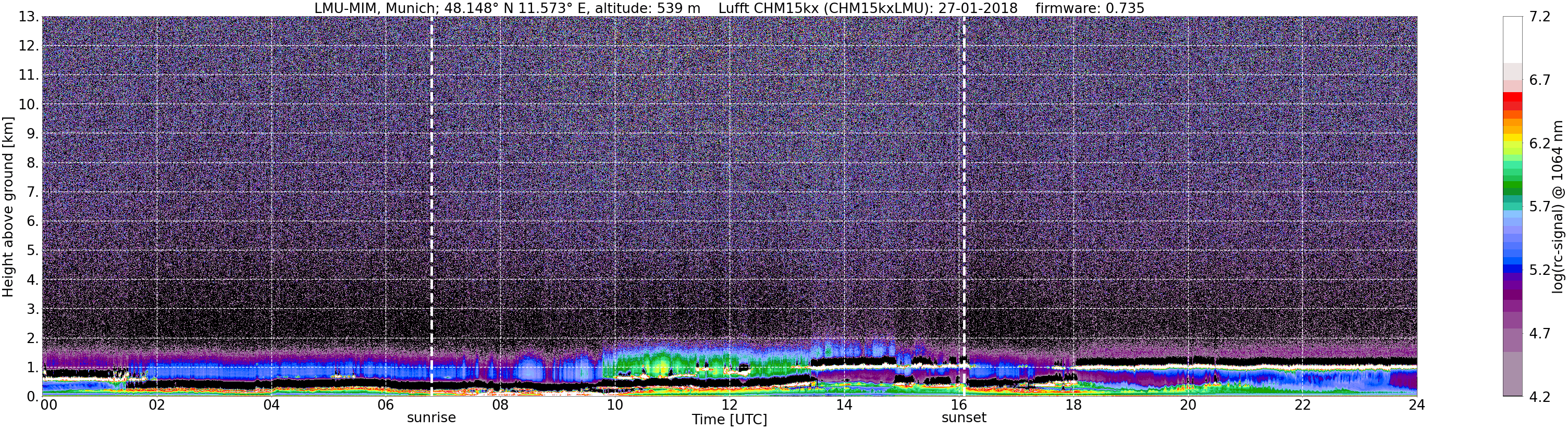Click the white top band of the colorbar
The width and height of the screenshot is (1568, 430).
[x=1513, y=40]
